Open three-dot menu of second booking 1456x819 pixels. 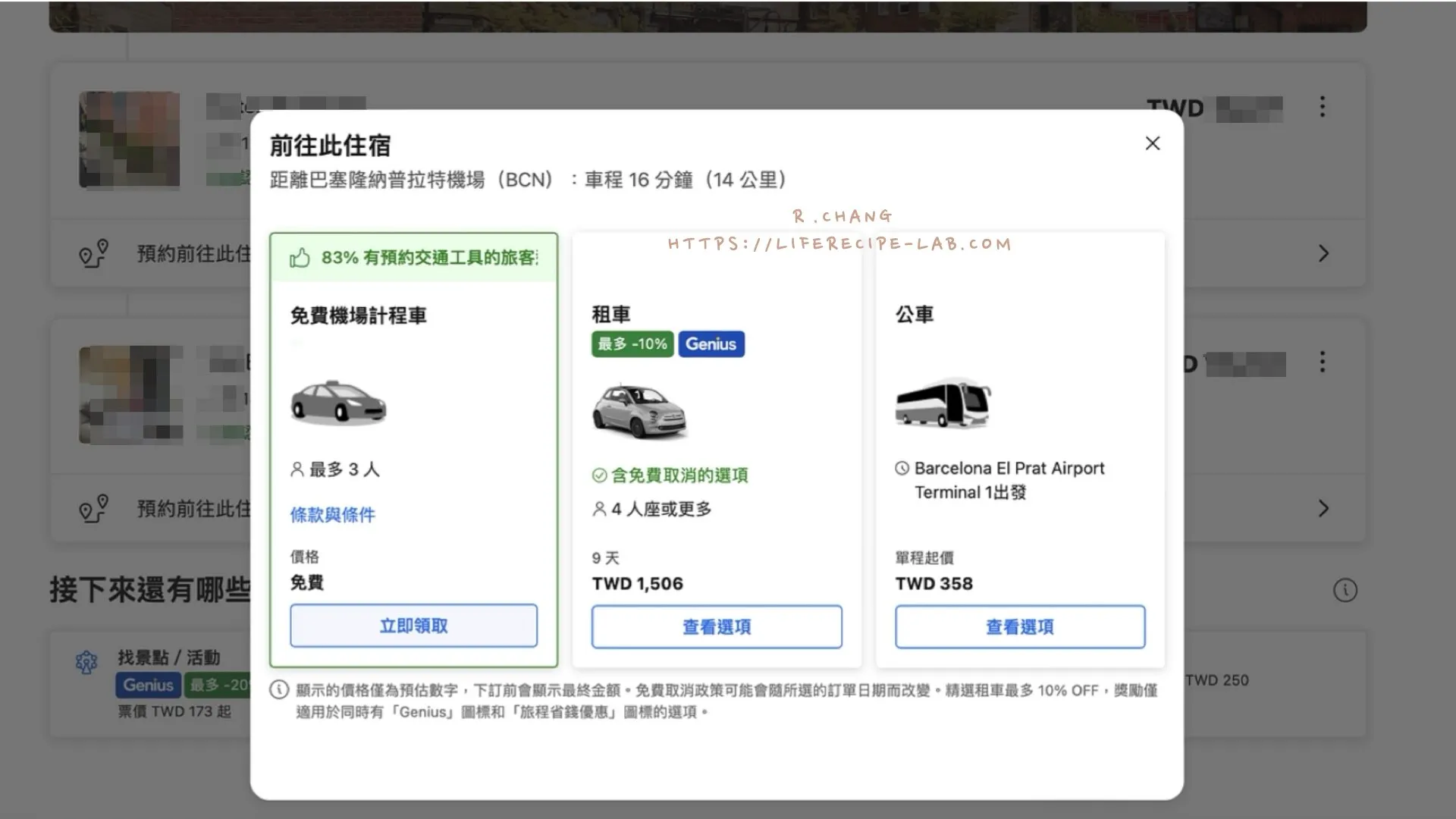[x=1323, y=362]
